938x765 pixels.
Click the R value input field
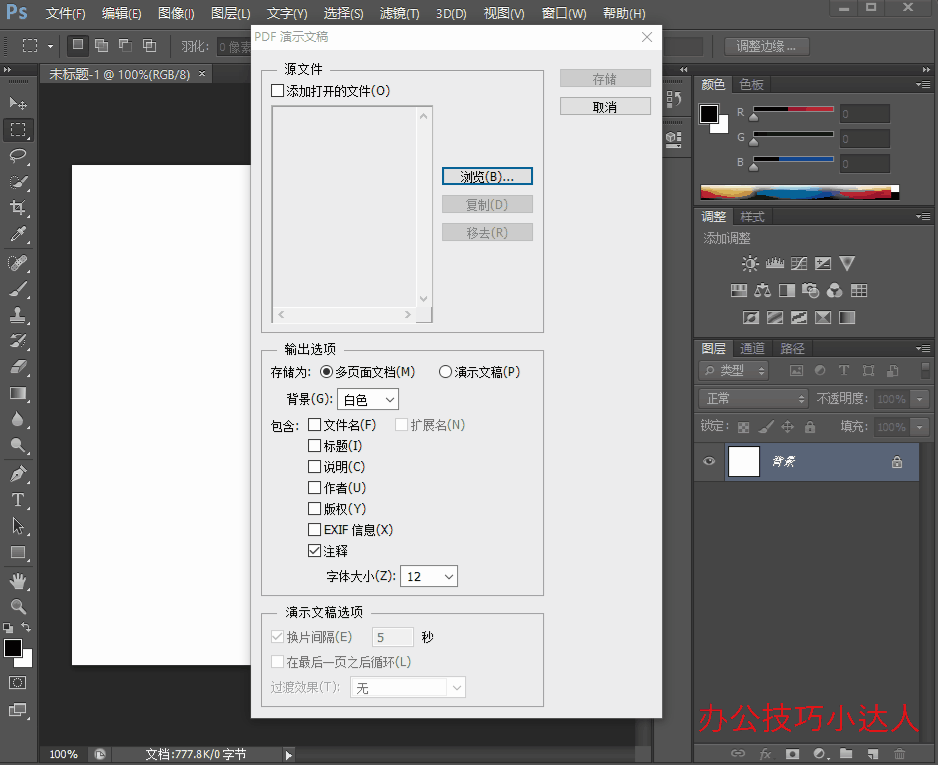[864, 114]
